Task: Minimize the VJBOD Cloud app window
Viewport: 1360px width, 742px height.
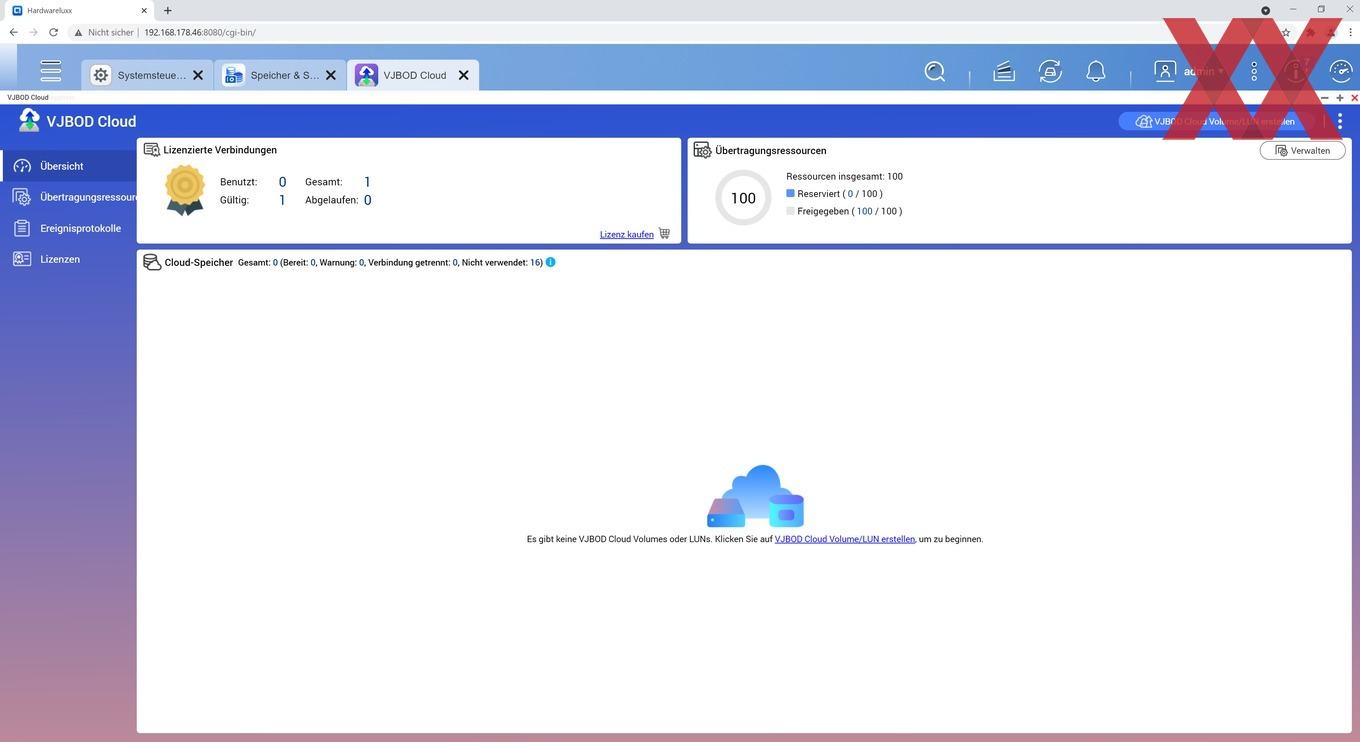Action: (x=1325, y=98)
